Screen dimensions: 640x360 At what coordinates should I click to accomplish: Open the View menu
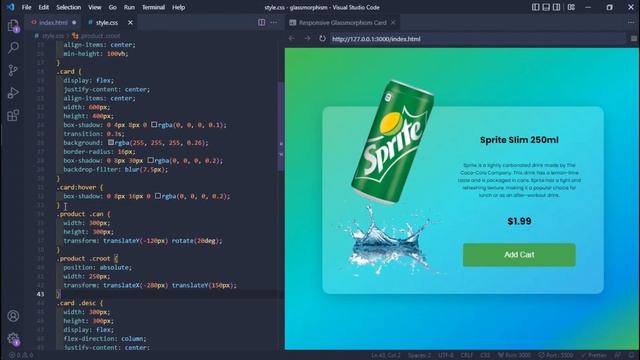tap(95, 7)
